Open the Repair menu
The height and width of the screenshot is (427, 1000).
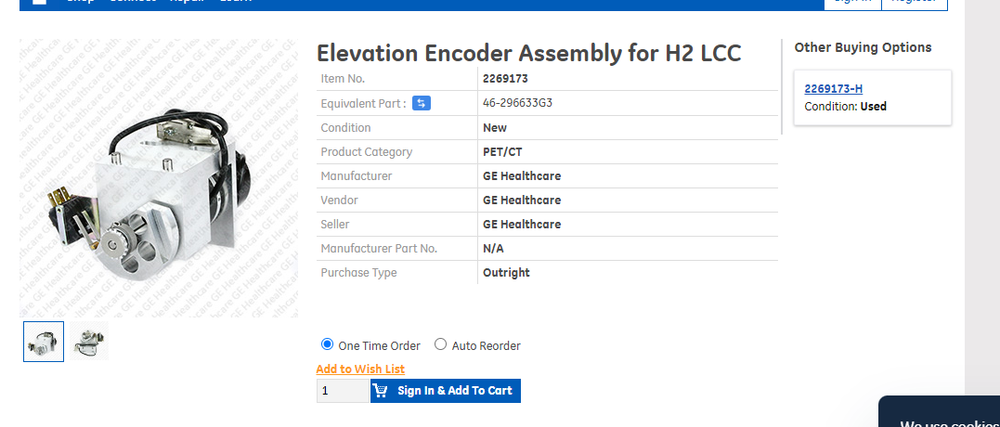click(188, 2)
